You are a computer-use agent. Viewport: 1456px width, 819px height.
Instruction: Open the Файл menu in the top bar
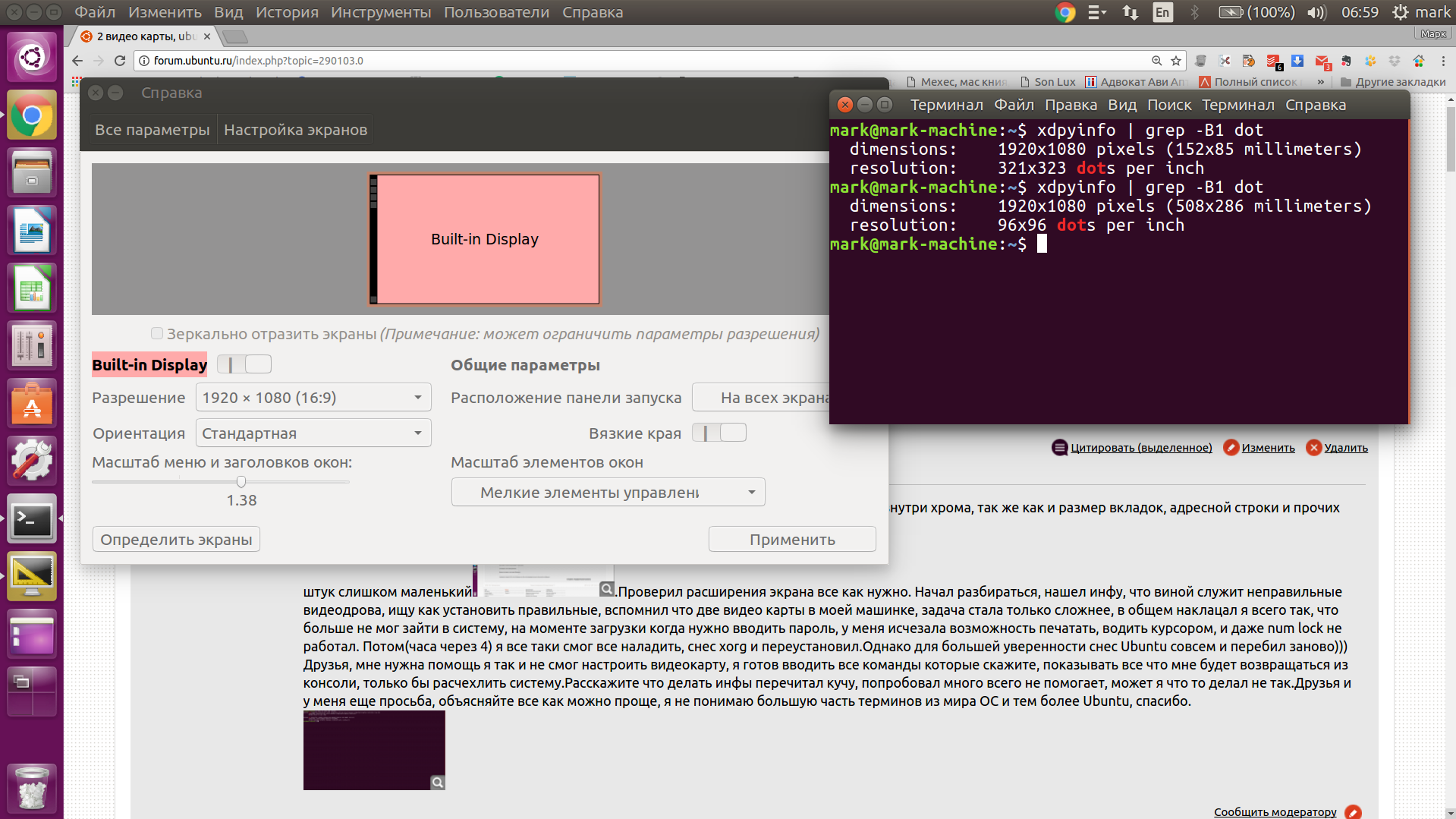pos(95,12)
